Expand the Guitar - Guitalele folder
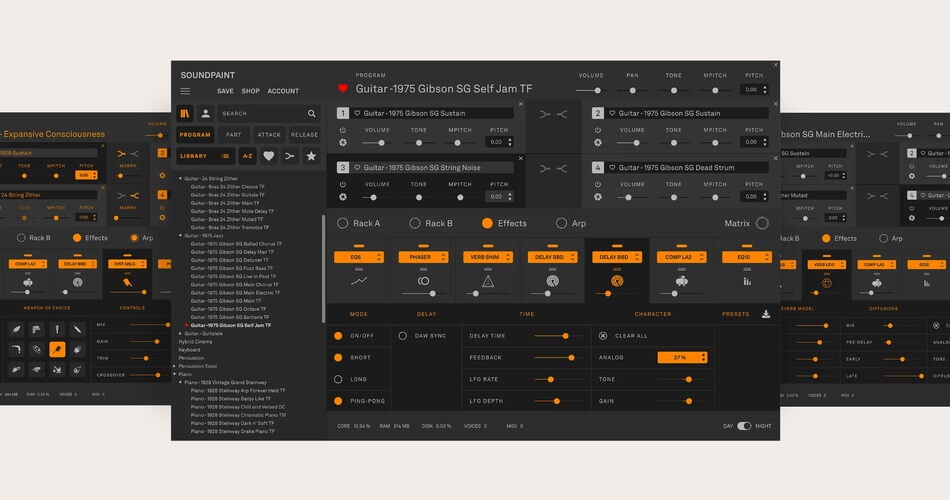The width and height of the screenshot is (950, 500). [x=180, y=334]
